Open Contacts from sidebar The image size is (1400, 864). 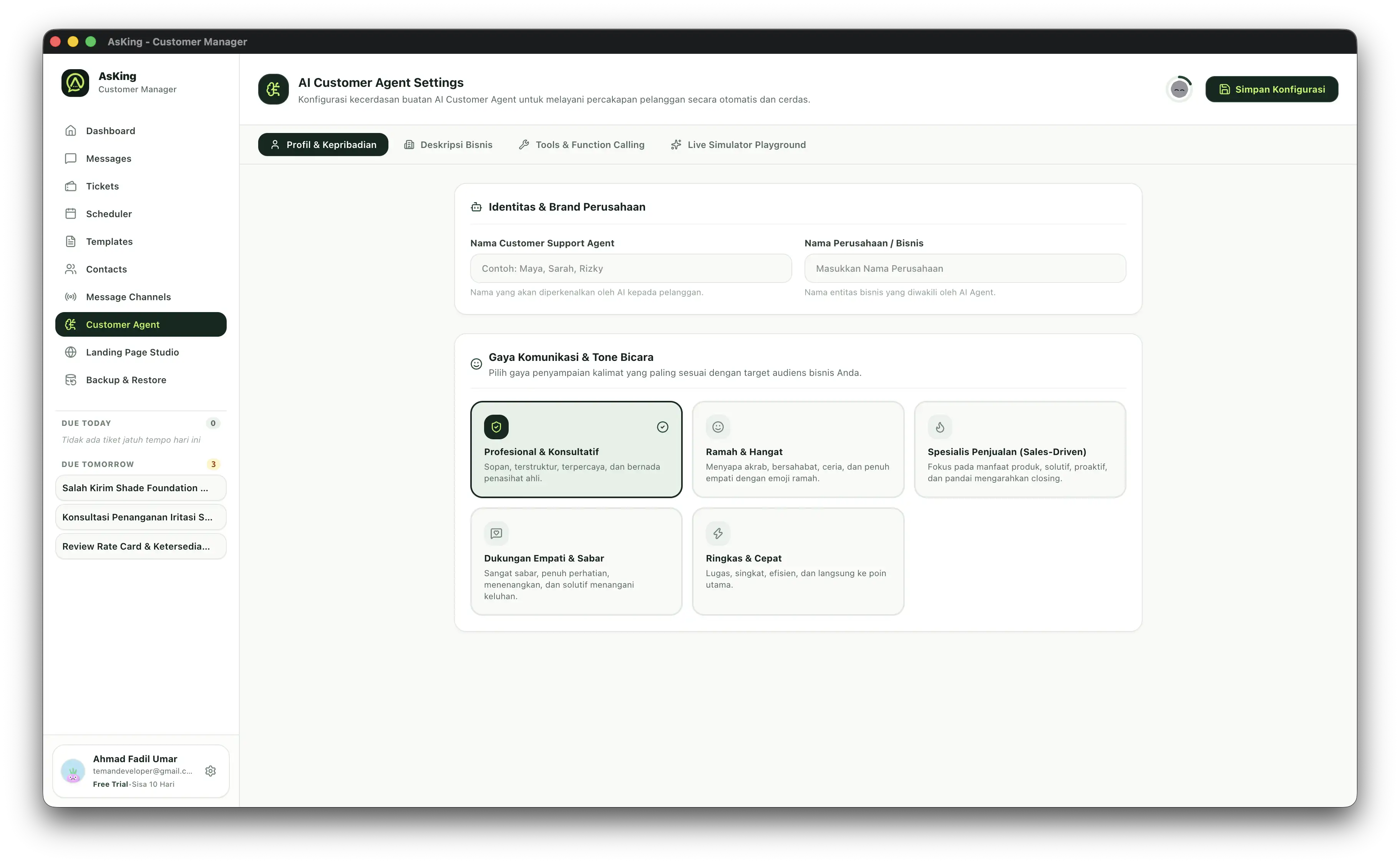(x=141, y=269)
